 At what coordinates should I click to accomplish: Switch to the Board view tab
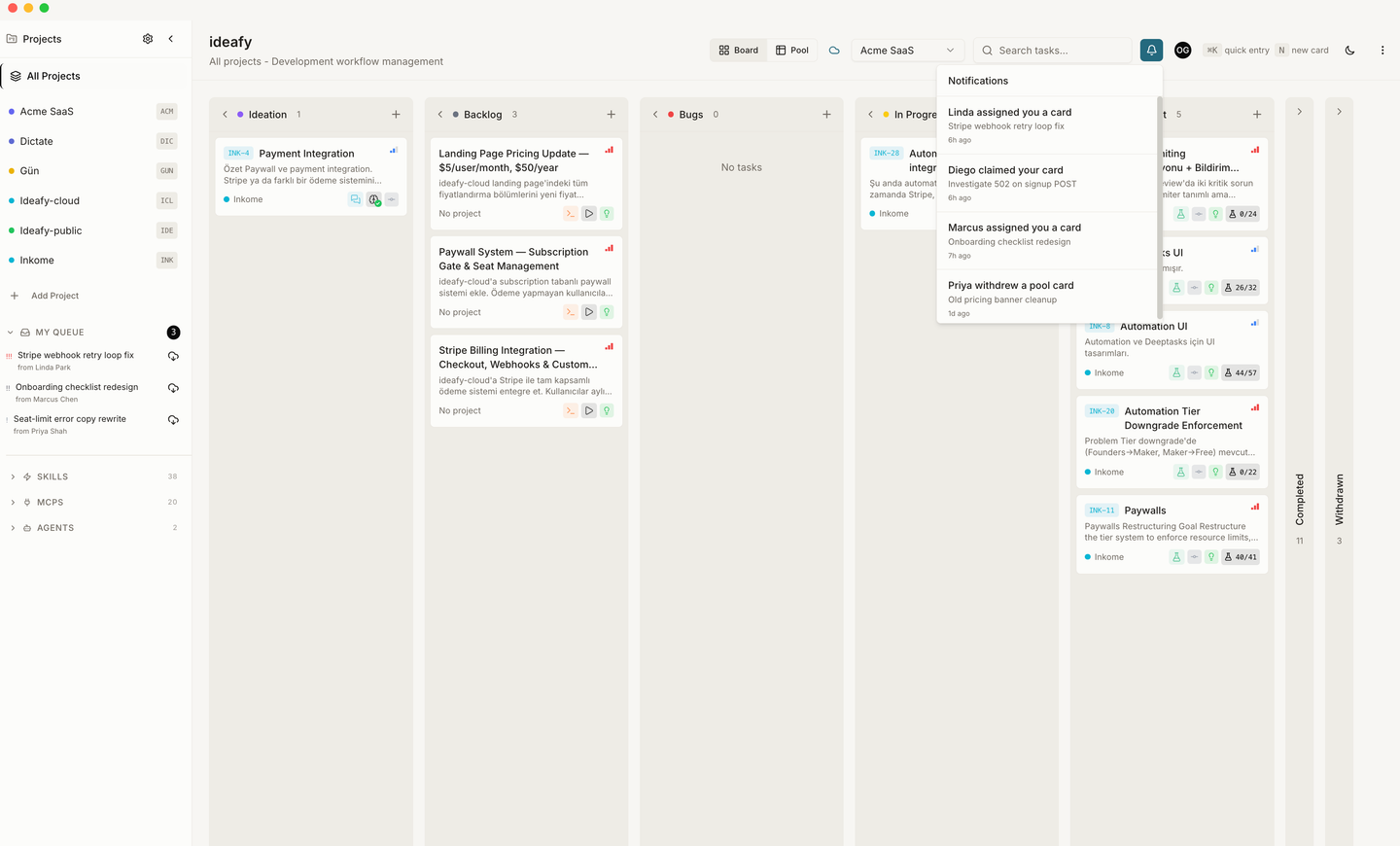tap(739, 51)
